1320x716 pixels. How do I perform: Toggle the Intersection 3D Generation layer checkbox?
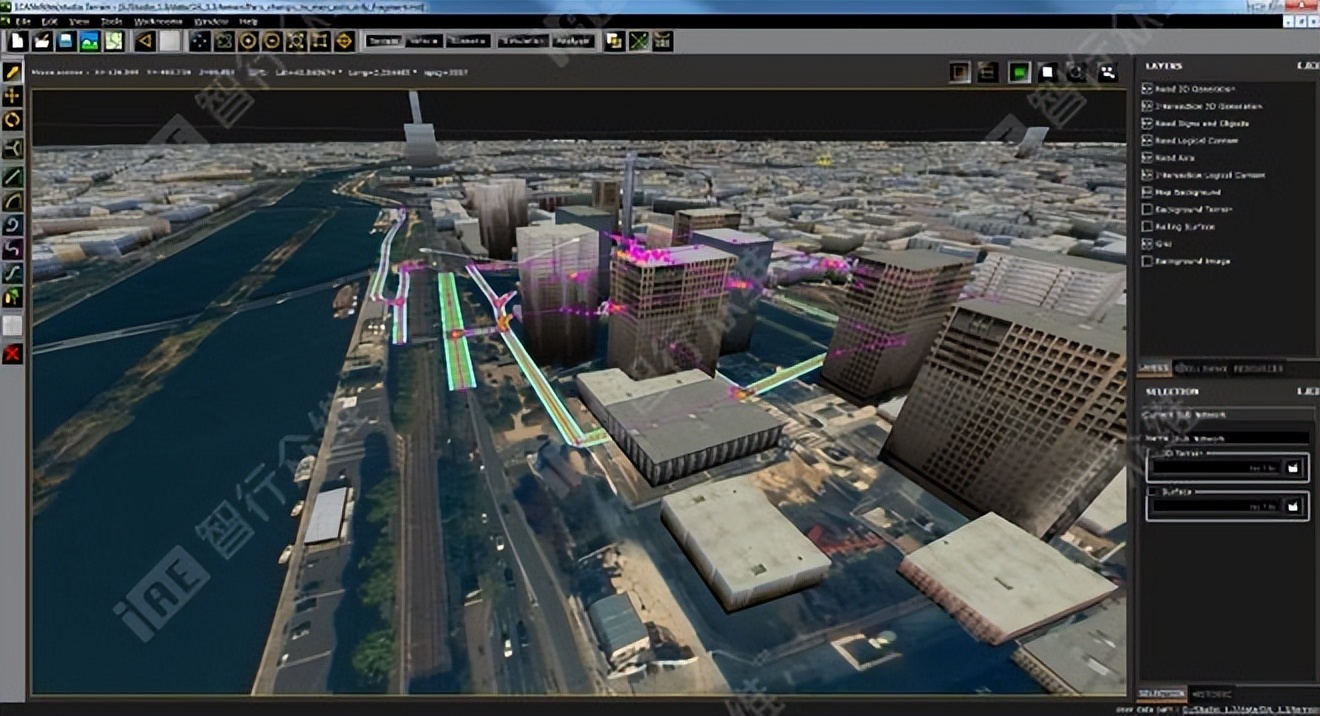(1147, 106)
